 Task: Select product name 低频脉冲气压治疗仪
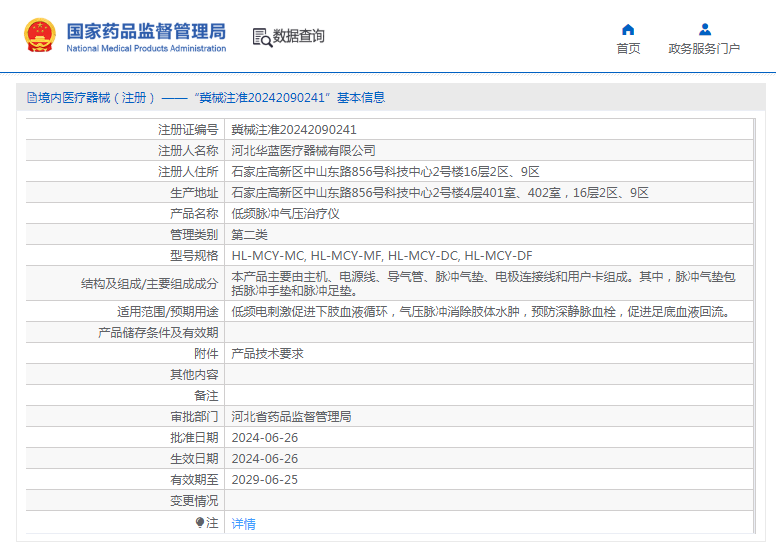(x=286, y=214)
